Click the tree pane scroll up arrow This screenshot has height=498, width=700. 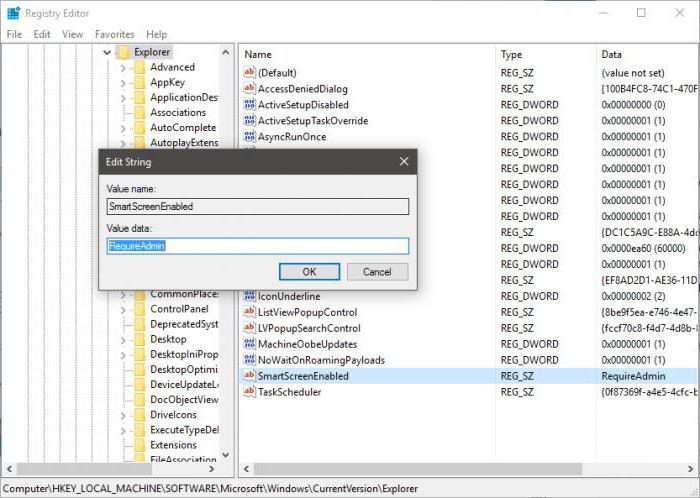tap(226, 52)
